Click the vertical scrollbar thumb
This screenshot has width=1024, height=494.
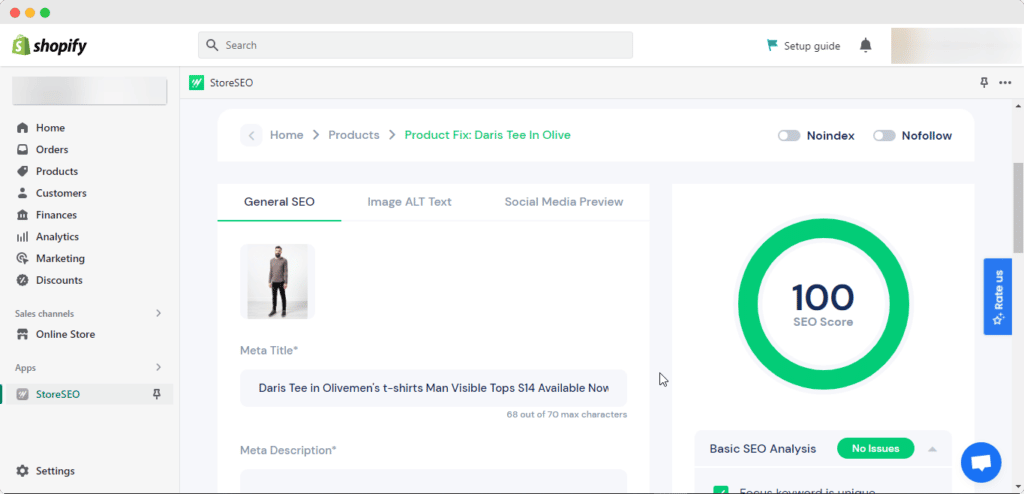coord(1018,207)
